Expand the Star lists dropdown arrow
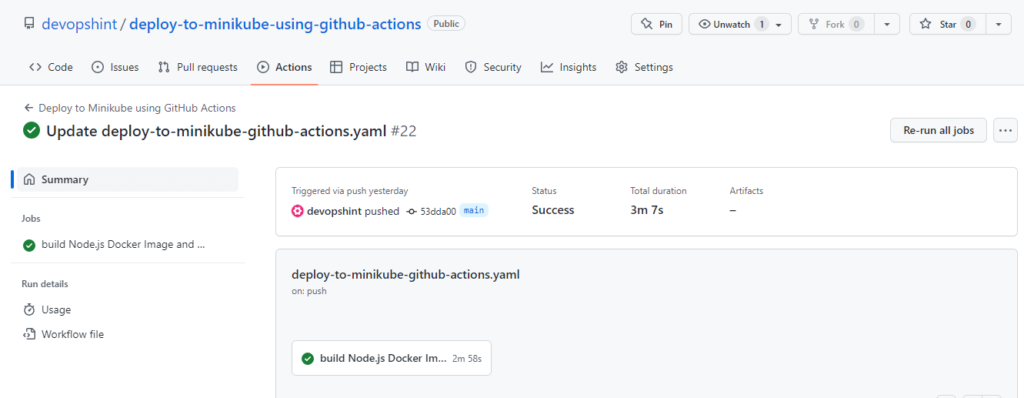This screenshot has width=1024, height=398. 999,24
